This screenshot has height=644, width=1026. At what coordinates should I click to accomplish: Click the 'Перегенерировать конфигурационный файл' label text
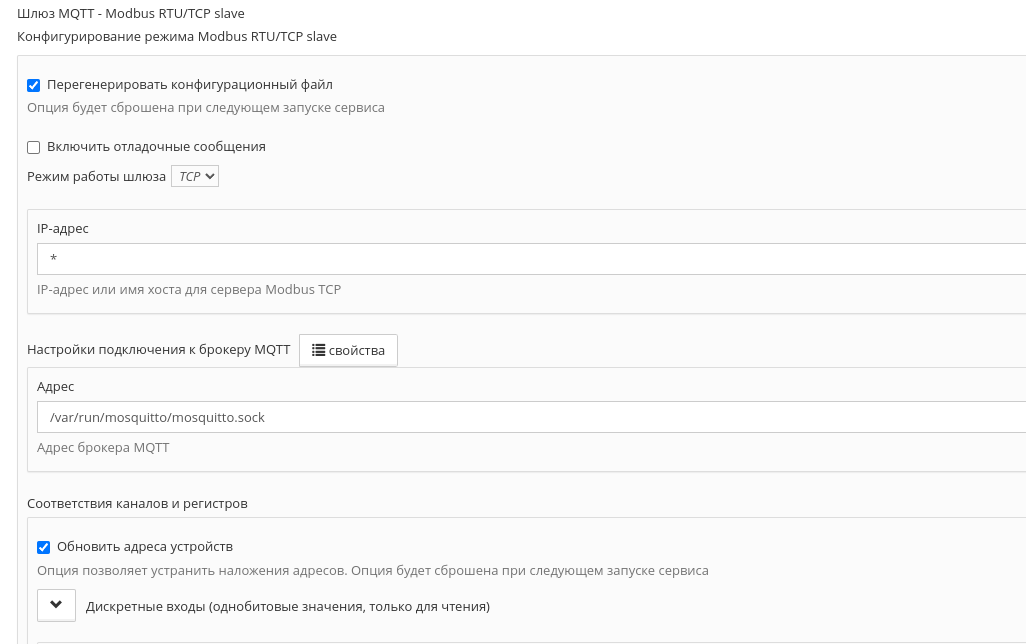click(190, 85)
